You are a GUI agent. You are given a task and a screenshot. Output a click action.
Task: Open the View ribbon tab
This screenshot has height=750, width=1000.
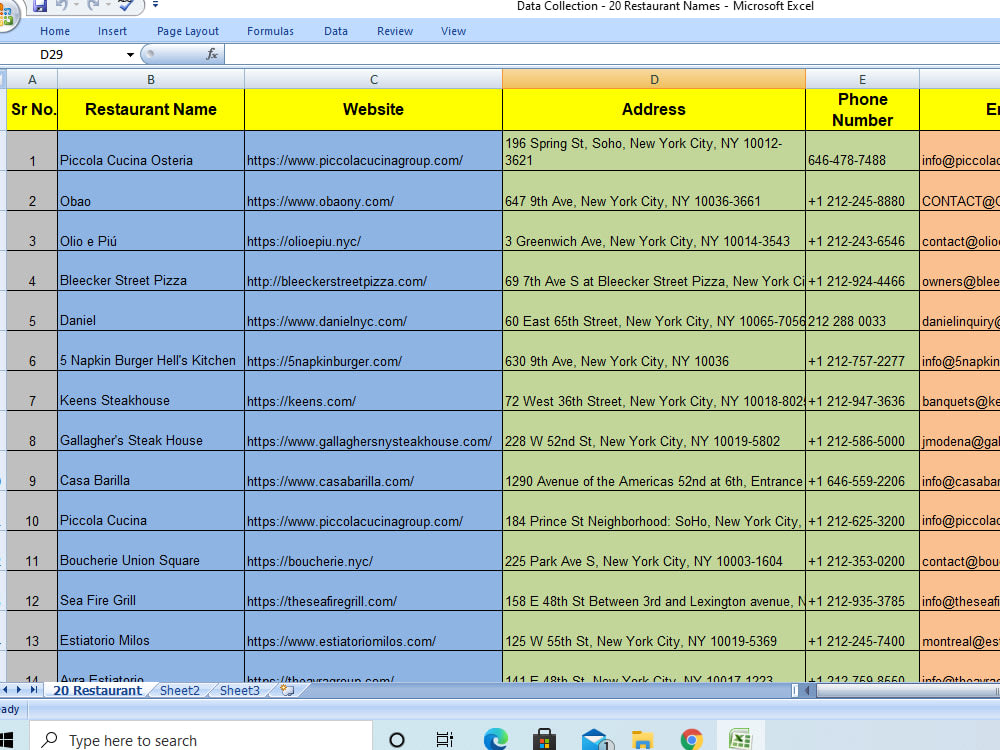pos(453,31)
